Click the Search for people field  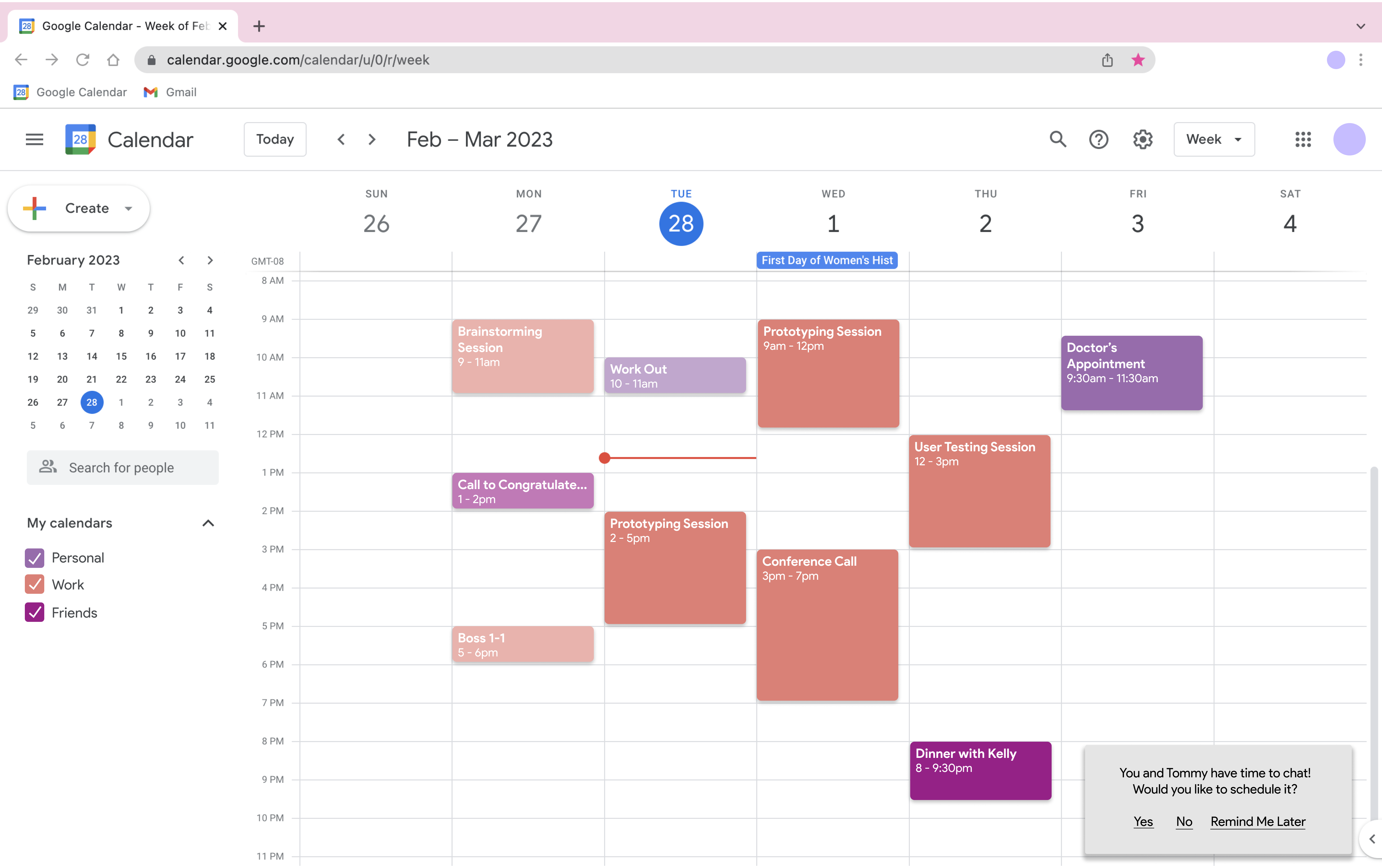(x=123, y=467)
